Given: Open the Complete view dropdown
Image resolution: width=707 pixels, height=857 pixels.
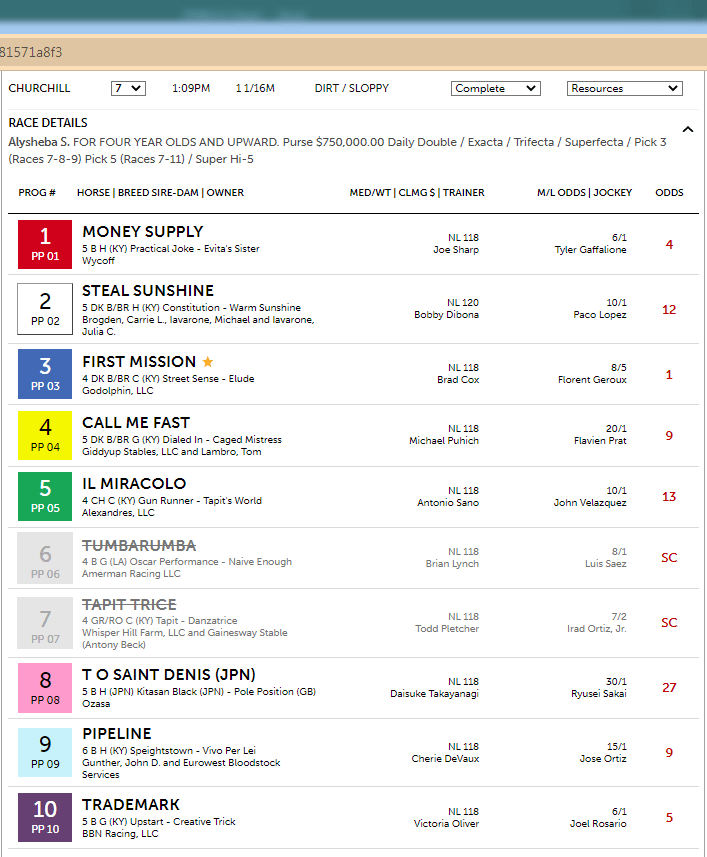Looking at the screenshot, I should pyautogui.click(x=496, y=89).
